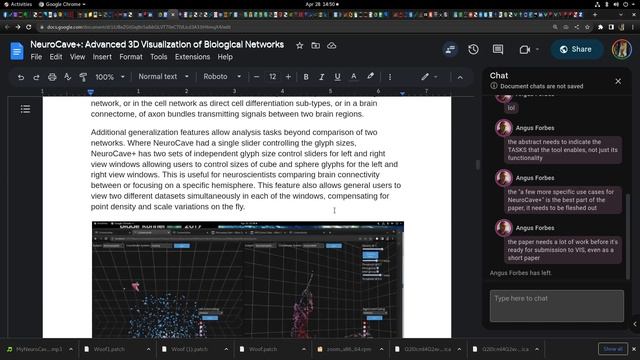This screenshot has height=360, width=640.
Task: Open the highlight color picker
Action: pyautogui.click(x=370, y=77)
